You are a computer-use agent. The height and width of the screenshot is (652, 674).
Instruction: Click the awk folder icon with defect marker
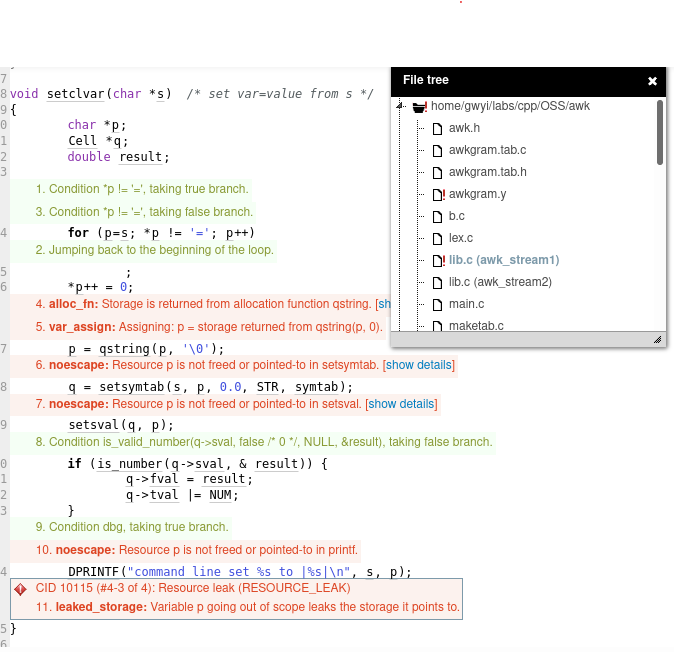coord(420,107)
